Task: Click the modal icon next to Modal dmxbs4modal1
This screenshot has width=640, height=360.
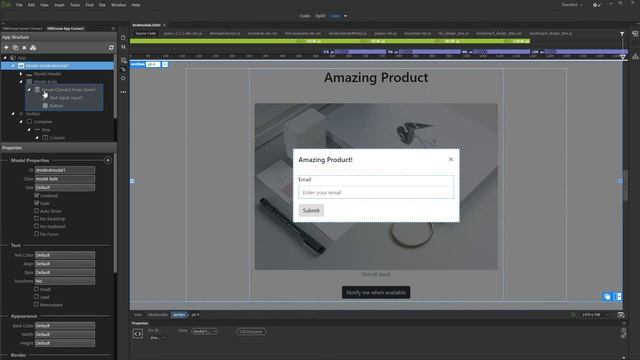Action: pyautogui.click(x=21, y=66)
